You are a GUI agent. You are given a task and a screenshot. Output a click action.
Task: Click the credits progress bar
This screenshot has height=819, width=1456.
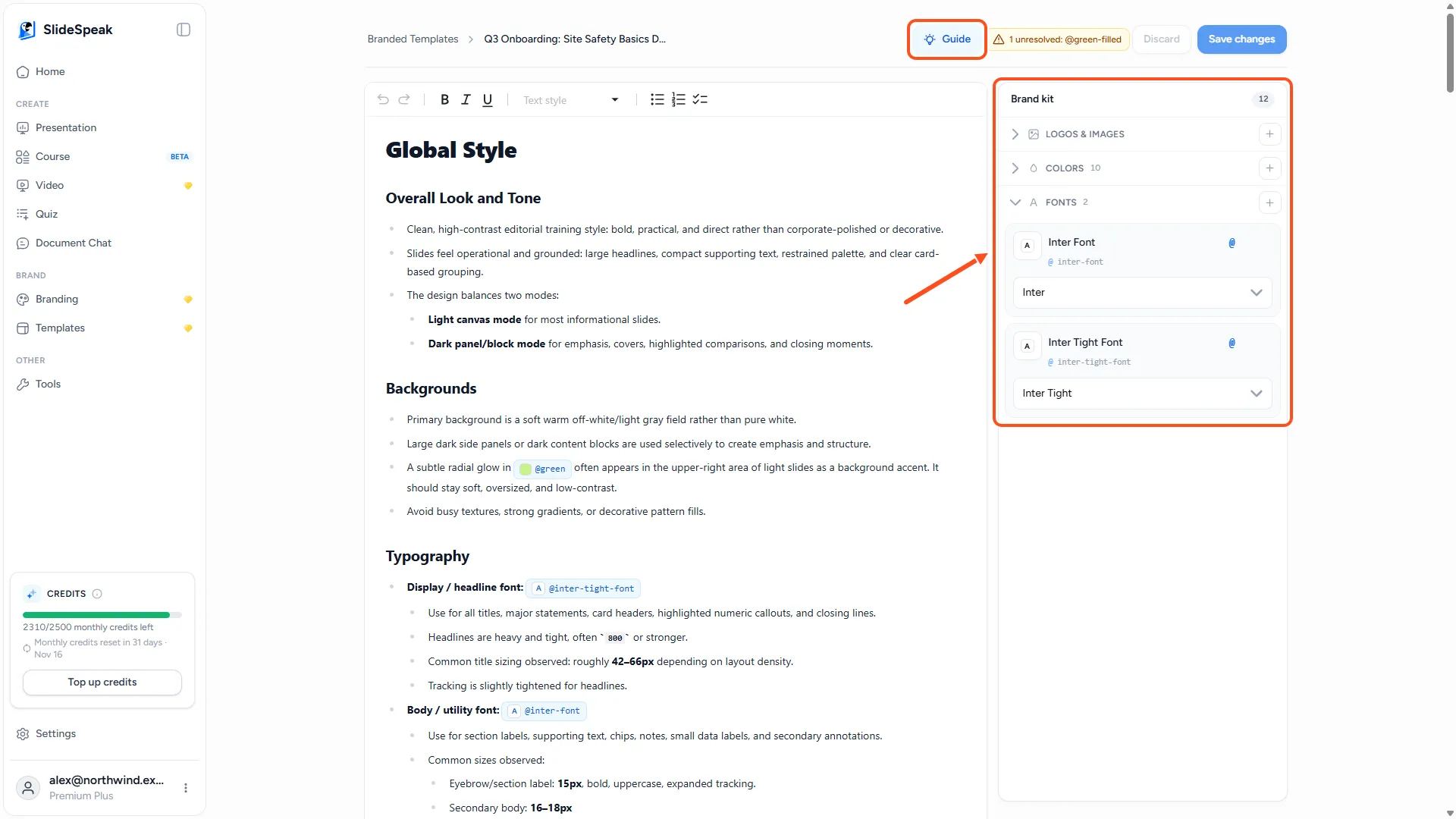click(102, 615)
